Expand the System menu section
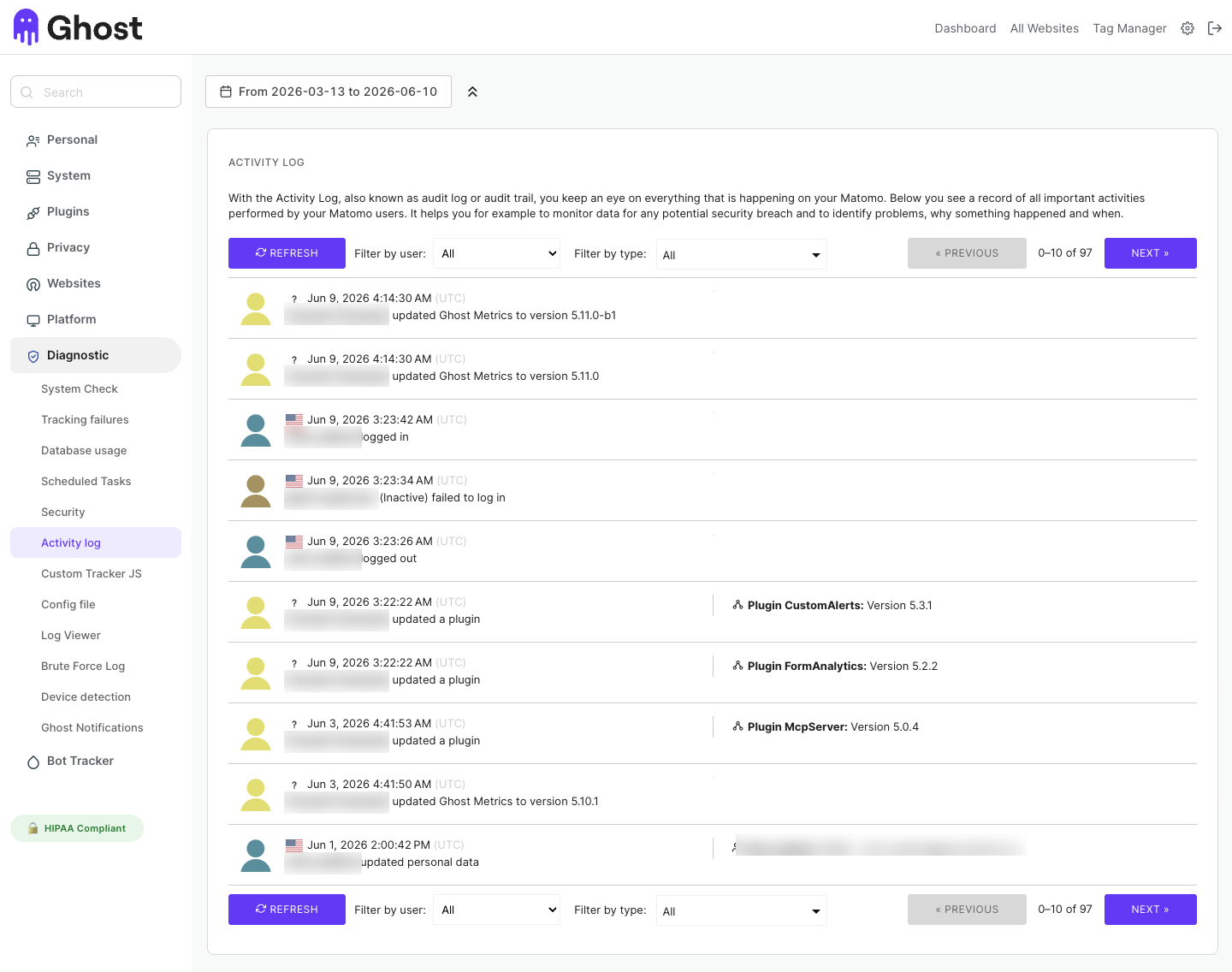Screen dimensions: 1232x972 (96, 175)
